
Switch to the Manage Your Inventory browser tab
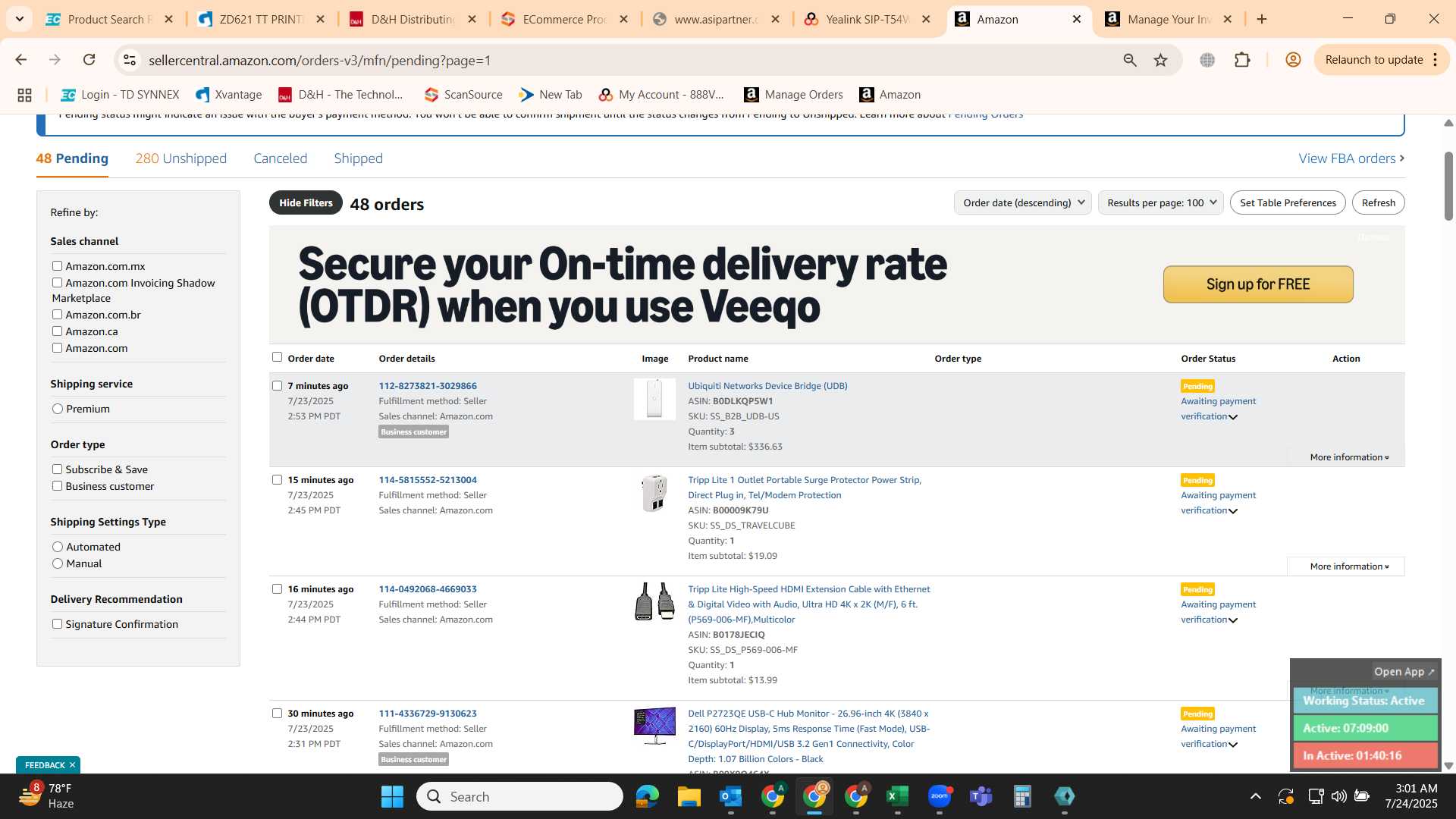pyautogui.click(x=1169, y=19)
